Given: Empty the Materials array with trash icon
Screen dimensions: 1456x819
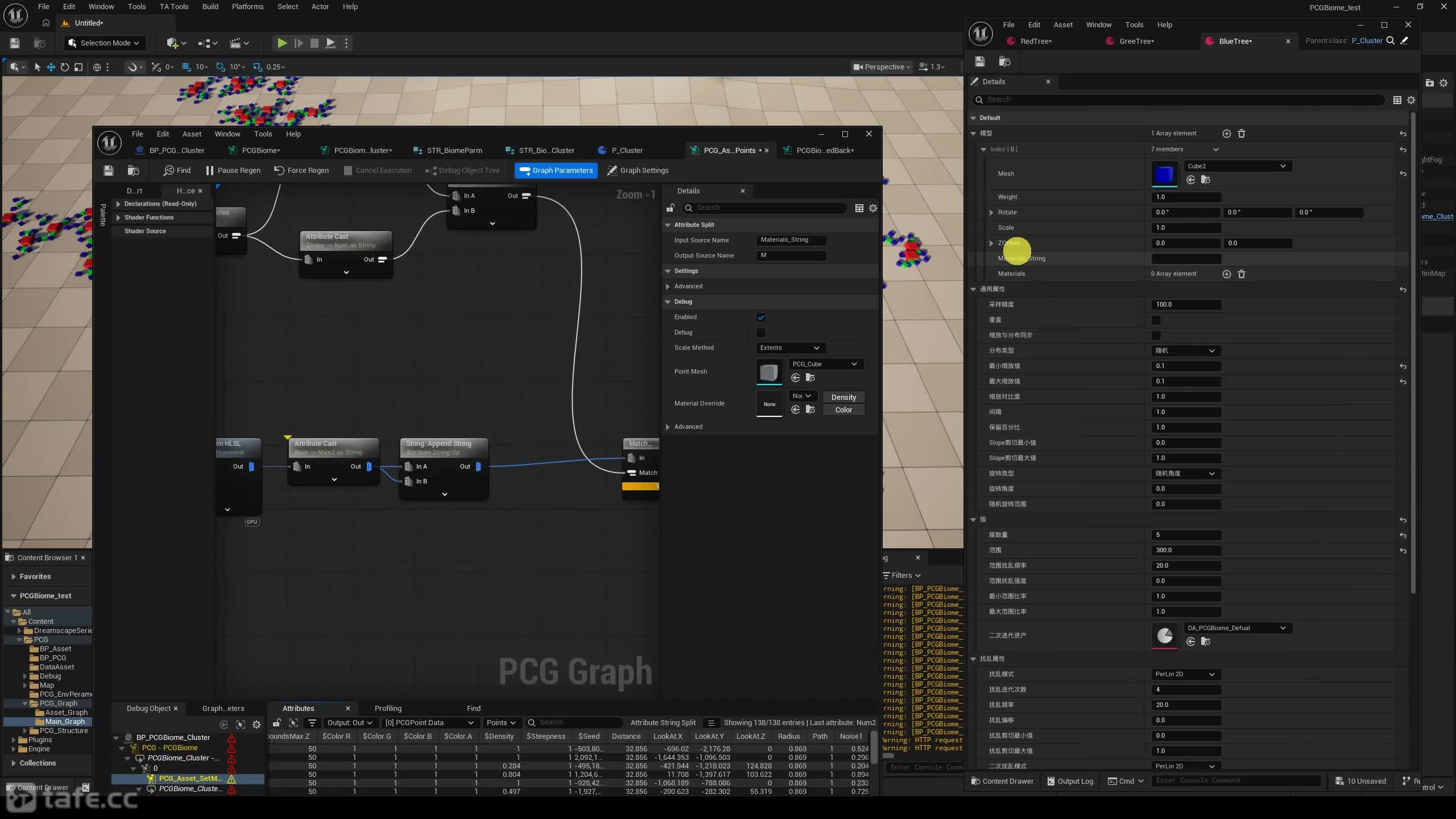Looking at the screenshot, I should 1242,274.
